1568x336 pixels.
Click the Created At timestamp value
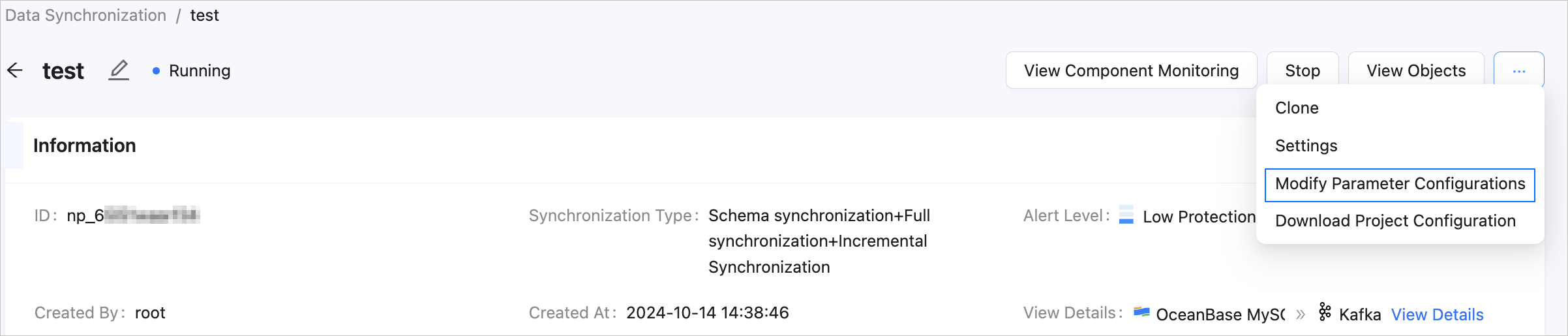point(707,313)
